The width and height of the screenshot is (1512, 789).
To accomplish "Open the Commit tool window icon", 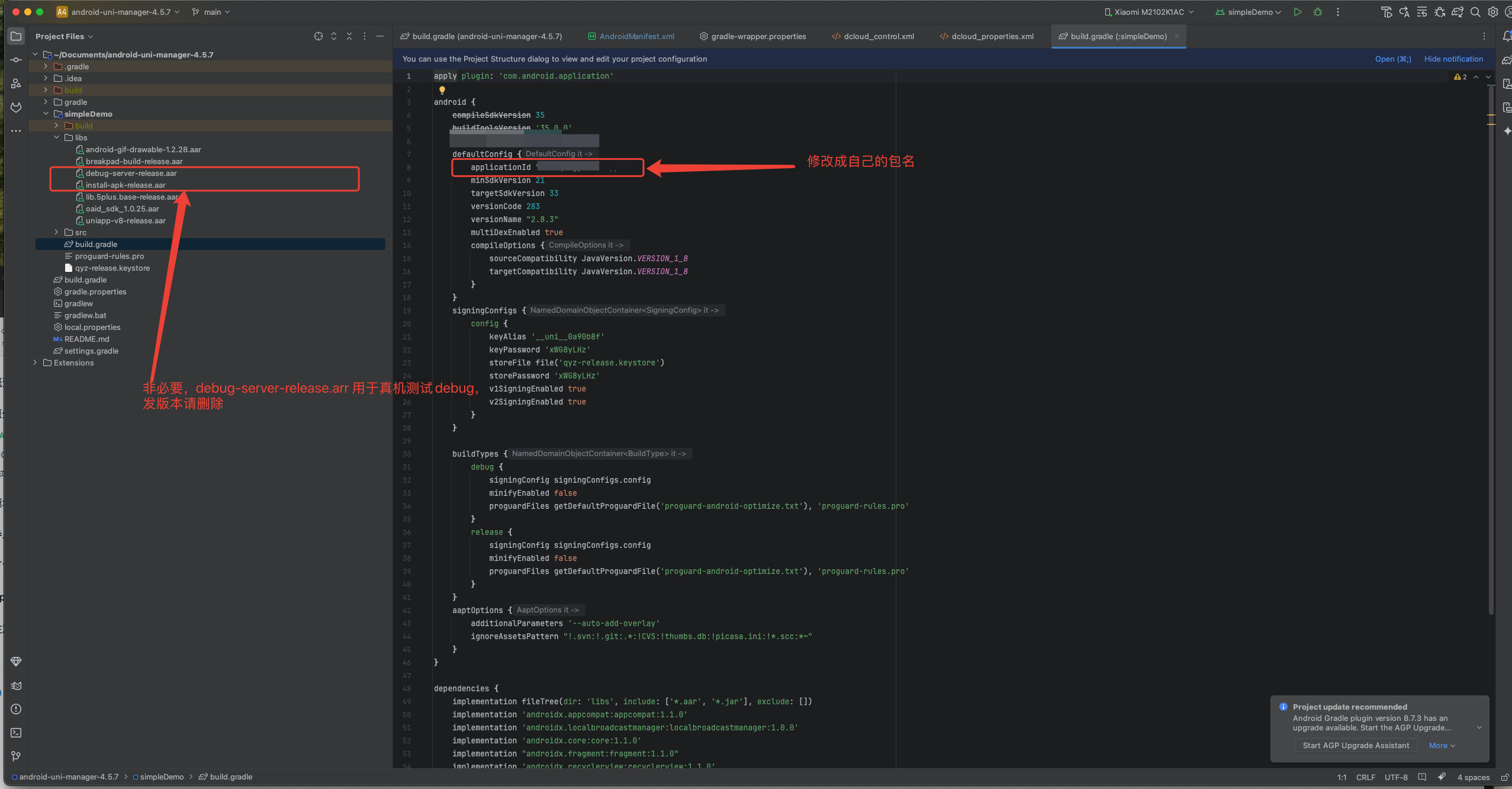I will [16, 60].
